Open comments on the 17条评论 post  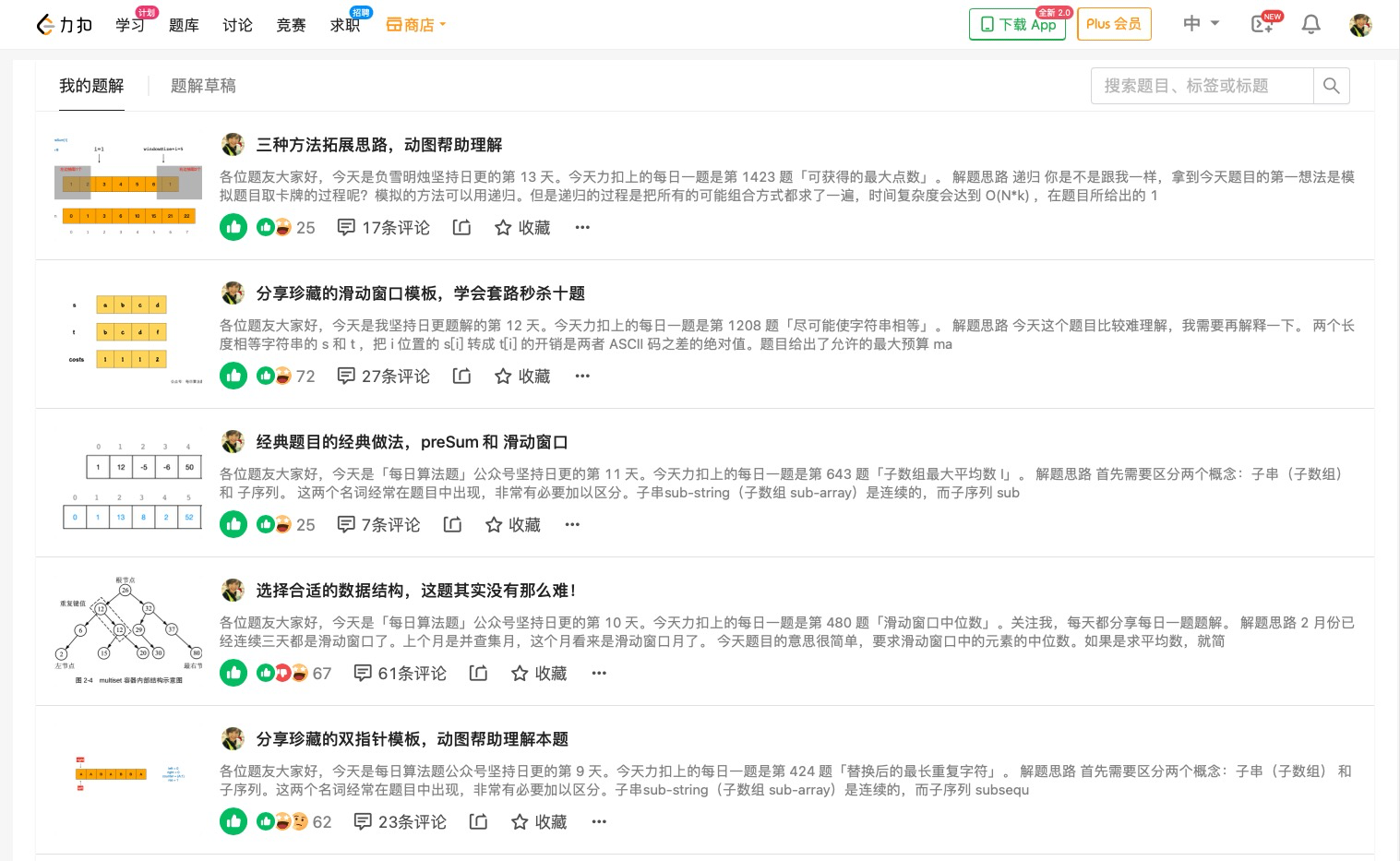[x=383, y=228]
